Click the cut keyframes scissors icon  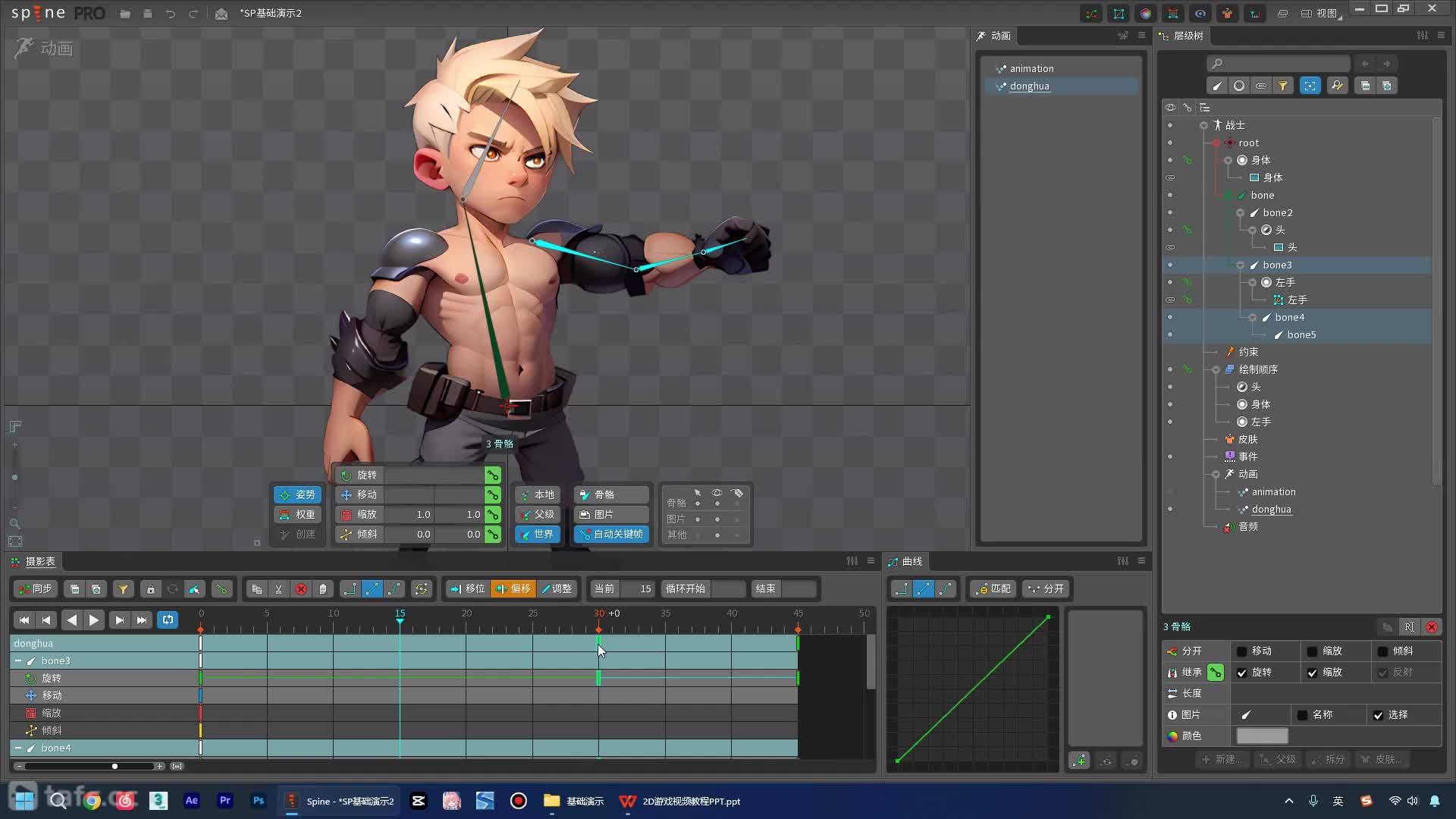[x=278, y=588]
